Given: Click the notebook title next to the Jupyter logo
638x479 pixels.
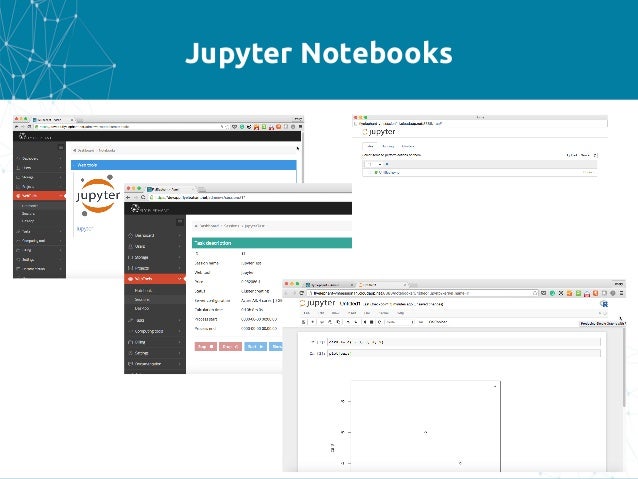Looking at the screenshot, I should coord(350,304).
